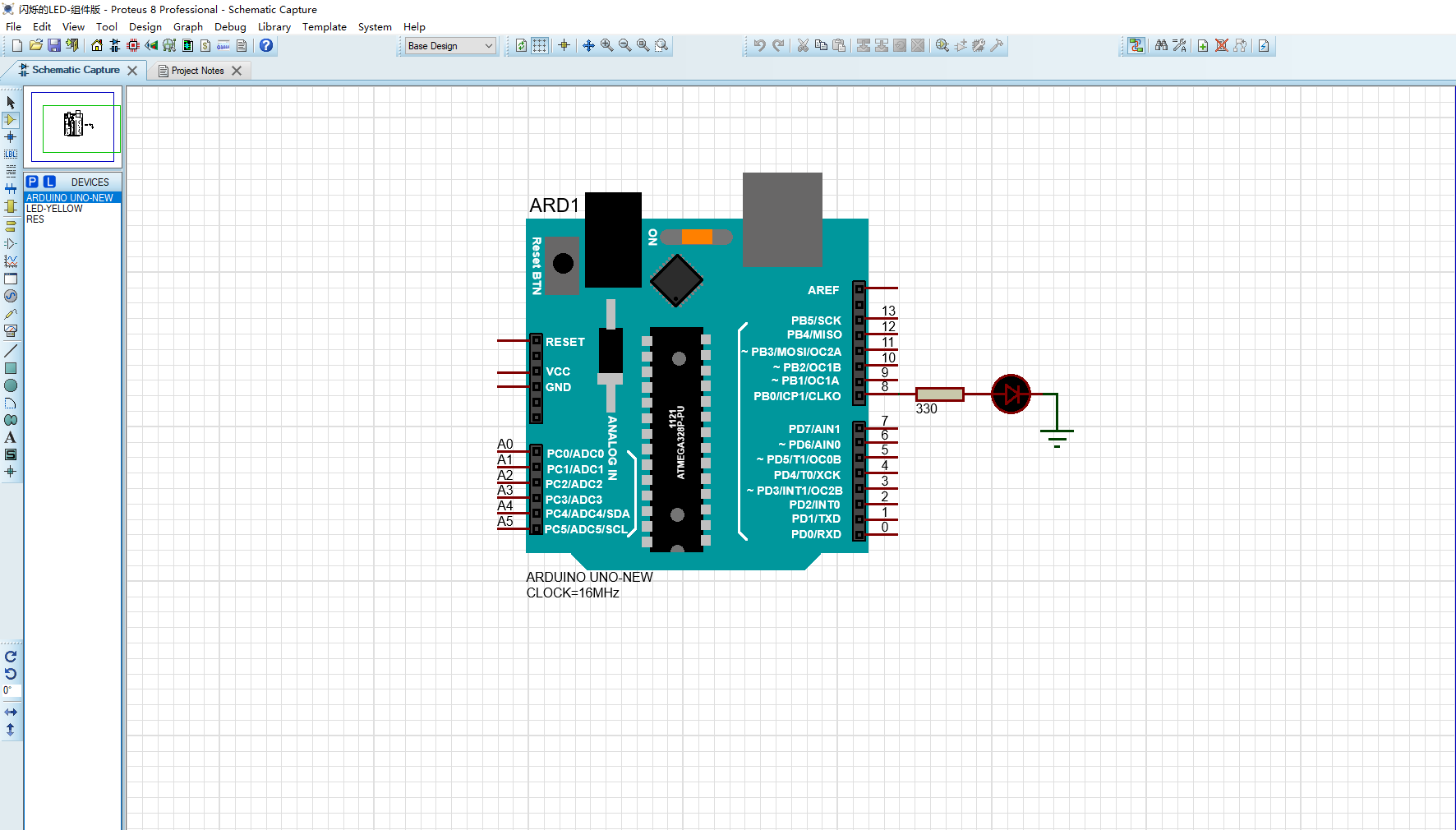Screen dimensions: 1456x830
Task: Choose the 2D symbol tool
Action: [x=11, y=454]
